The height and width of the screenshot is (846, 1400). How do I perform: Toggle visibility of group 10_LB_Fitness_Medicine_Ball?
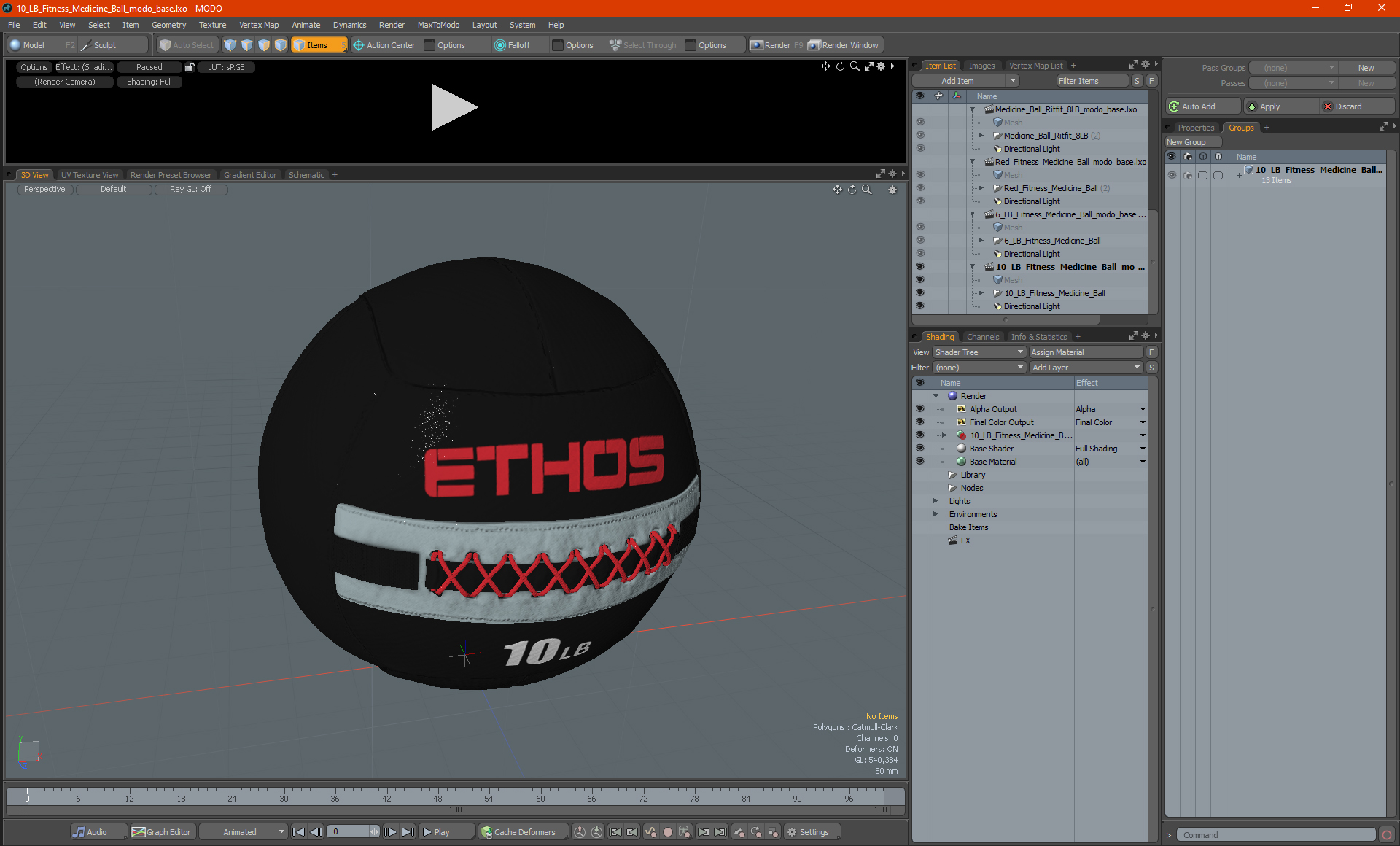pos(1172,175)
